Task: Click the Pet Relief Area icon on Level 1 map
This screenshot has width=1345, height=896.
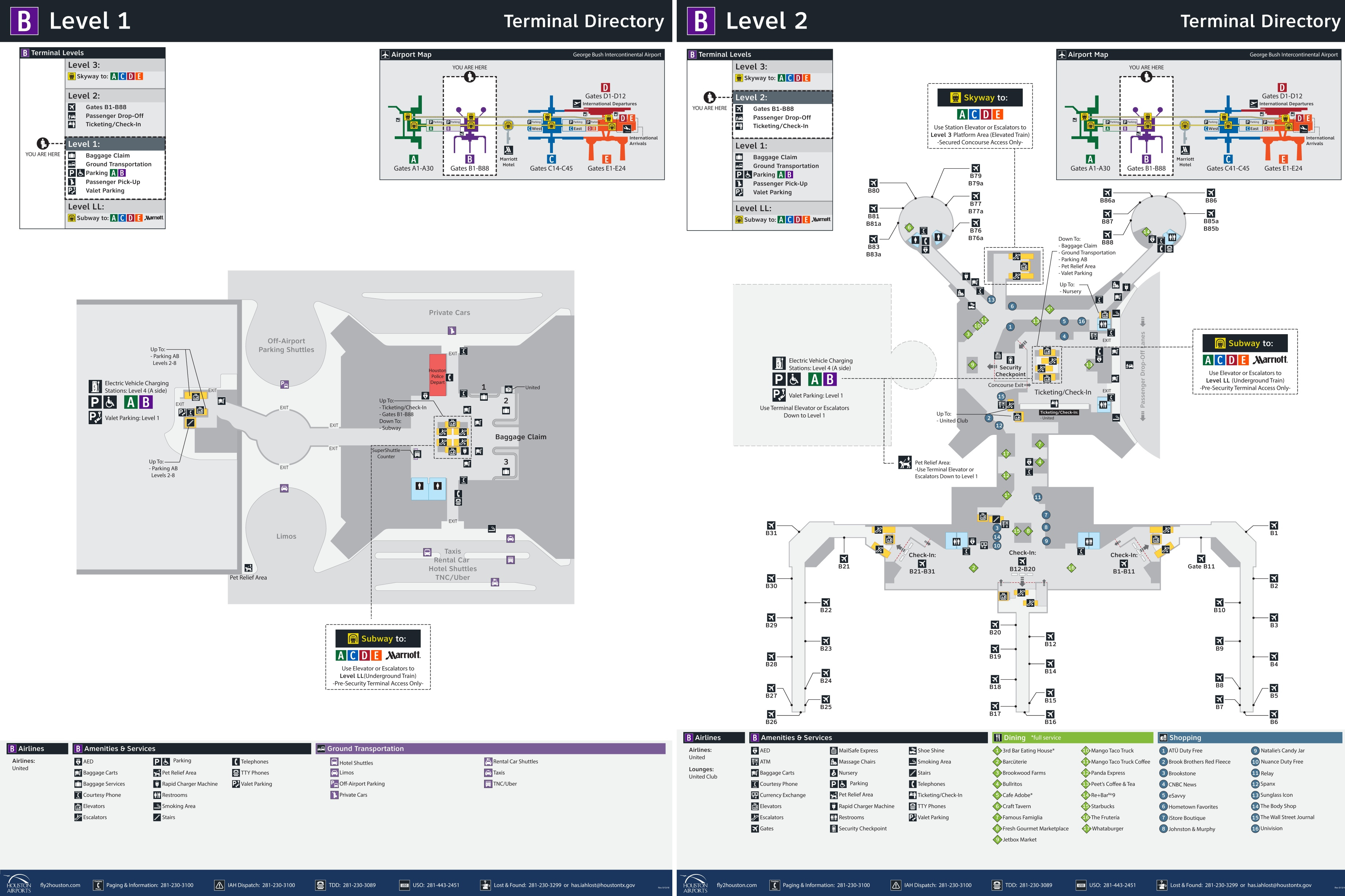Action: (x=248, y=568)
